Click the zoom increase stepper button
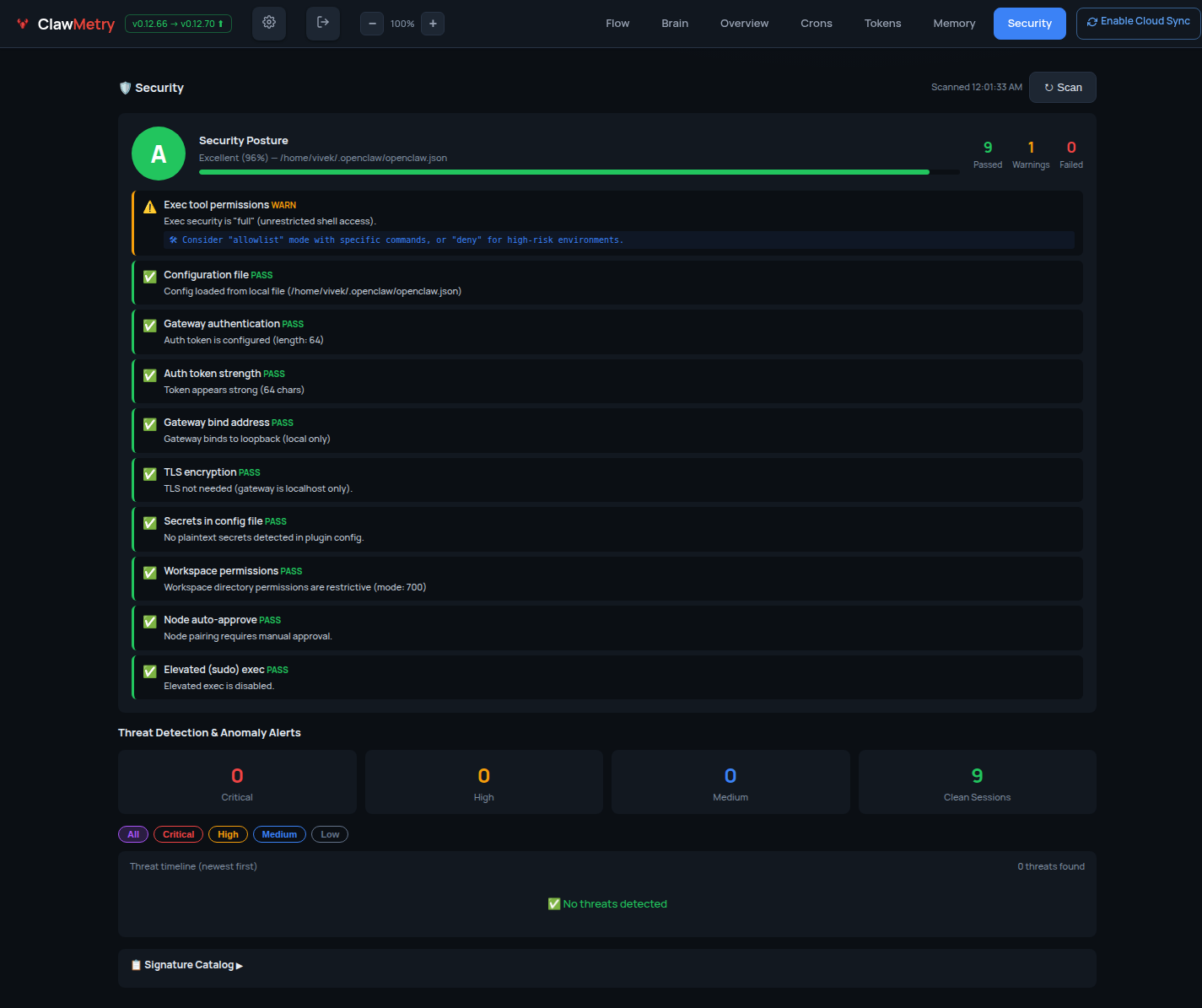This screenshot has width=1202, height=1008. click(433, 23)
